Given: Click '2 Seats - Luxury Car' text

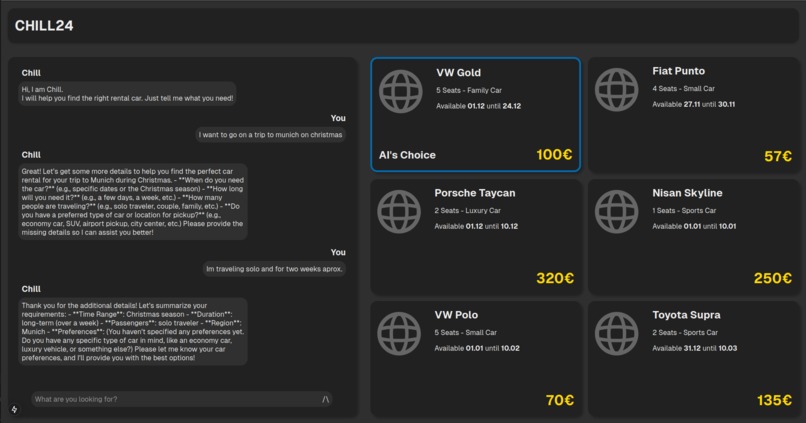Looking at the screenshot, I should pyautogui.click(x=467, y=210).
